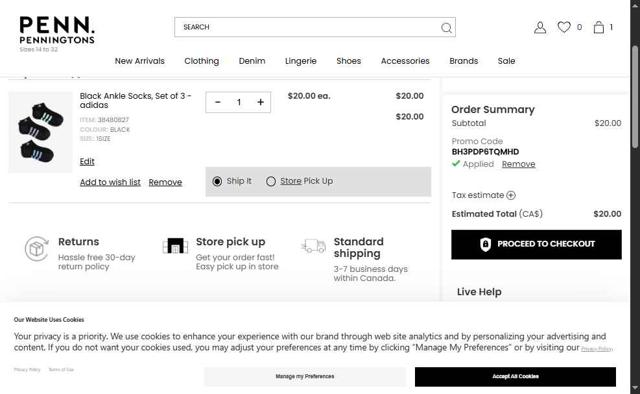Open the Lingerie menu
The height and width of the screenshot is (394, 640).
click(x=301, y=61)
